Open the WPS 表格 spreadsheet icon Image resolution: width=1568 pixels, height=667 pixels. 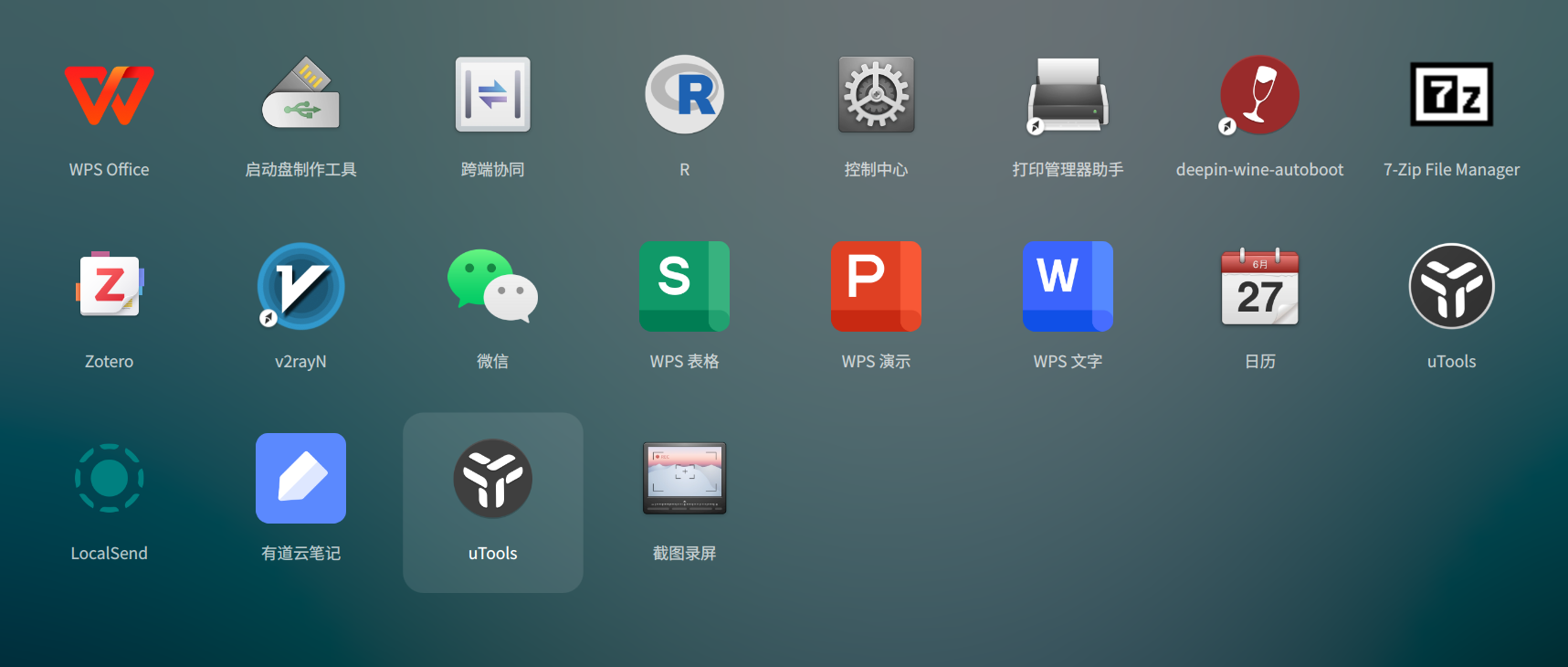click(685, 286)
